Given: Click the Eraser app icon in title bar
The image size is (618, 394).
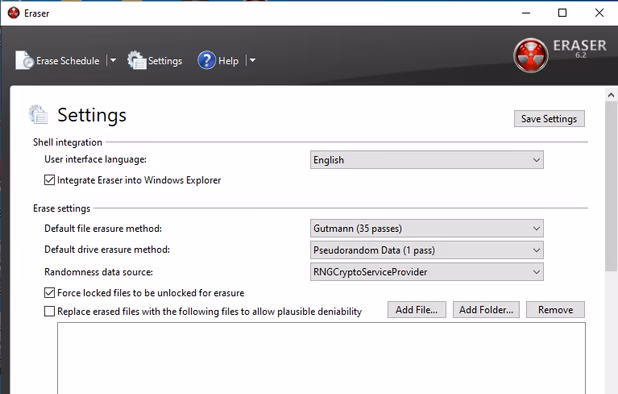Looking at the screenshot, I should pyautogui.click(x=13, y=13).
